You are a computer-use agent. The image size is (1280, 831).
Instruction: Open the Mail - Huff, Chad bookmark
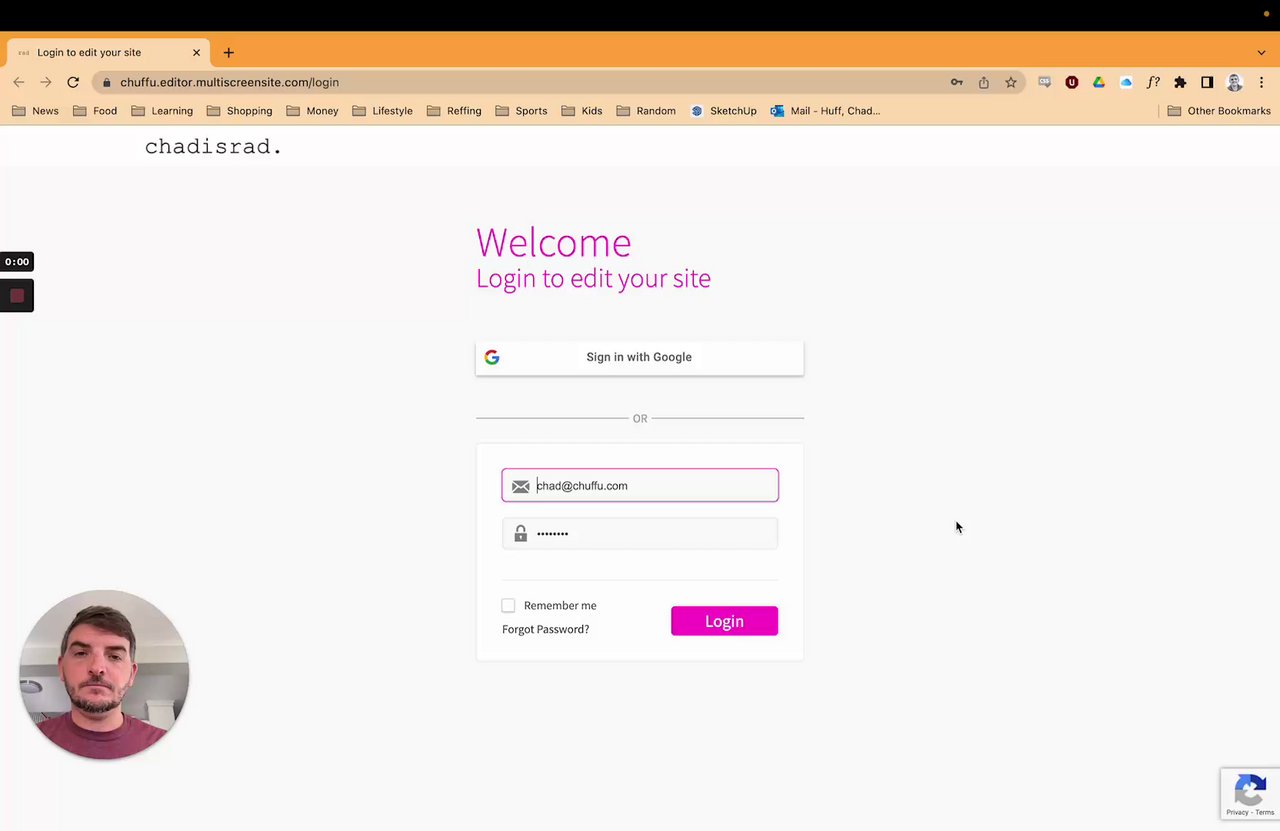pyautogui.click(x=825, y=111)
